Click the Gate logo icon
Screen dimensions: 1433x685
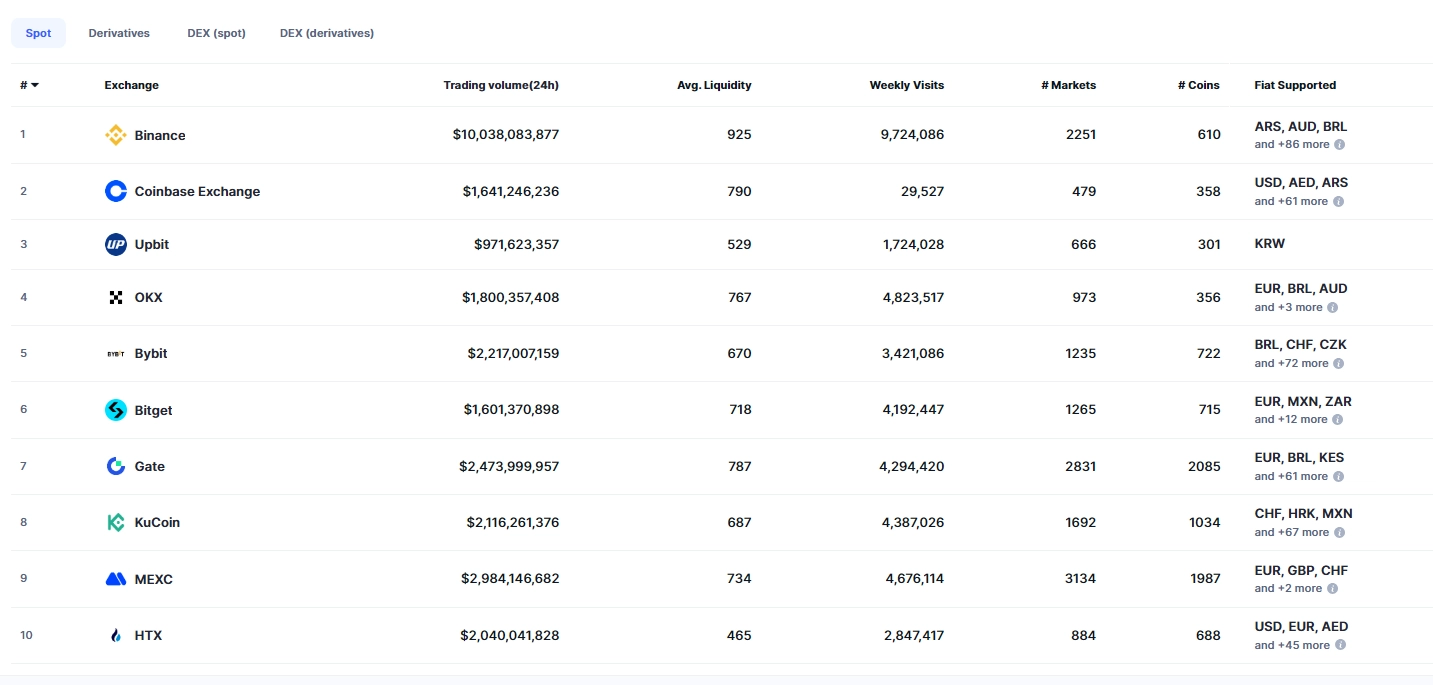[116, 466]
